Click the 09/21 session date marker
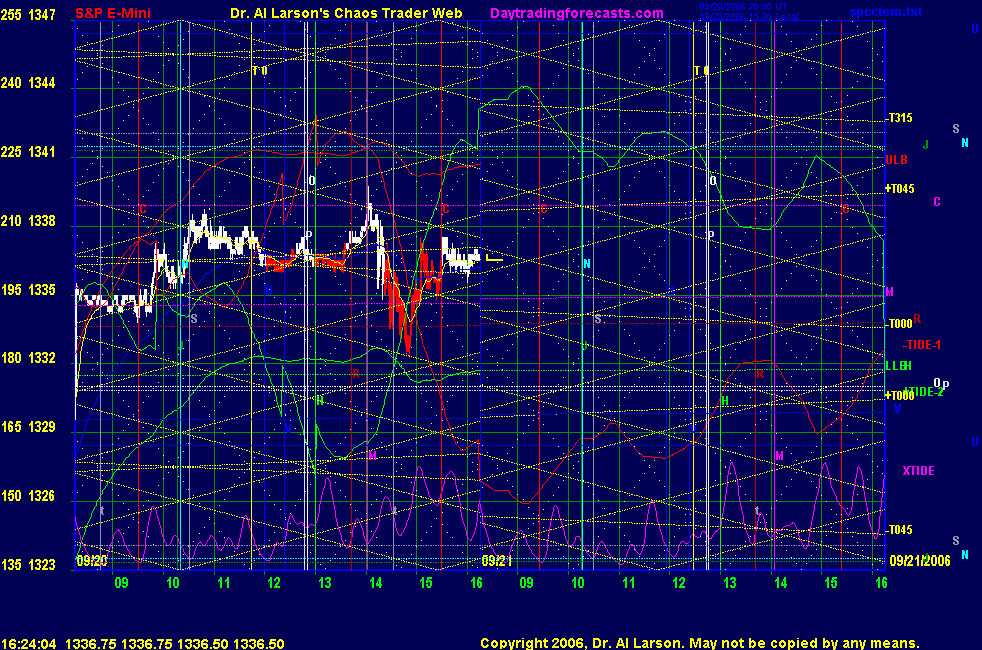 [497, 560]
